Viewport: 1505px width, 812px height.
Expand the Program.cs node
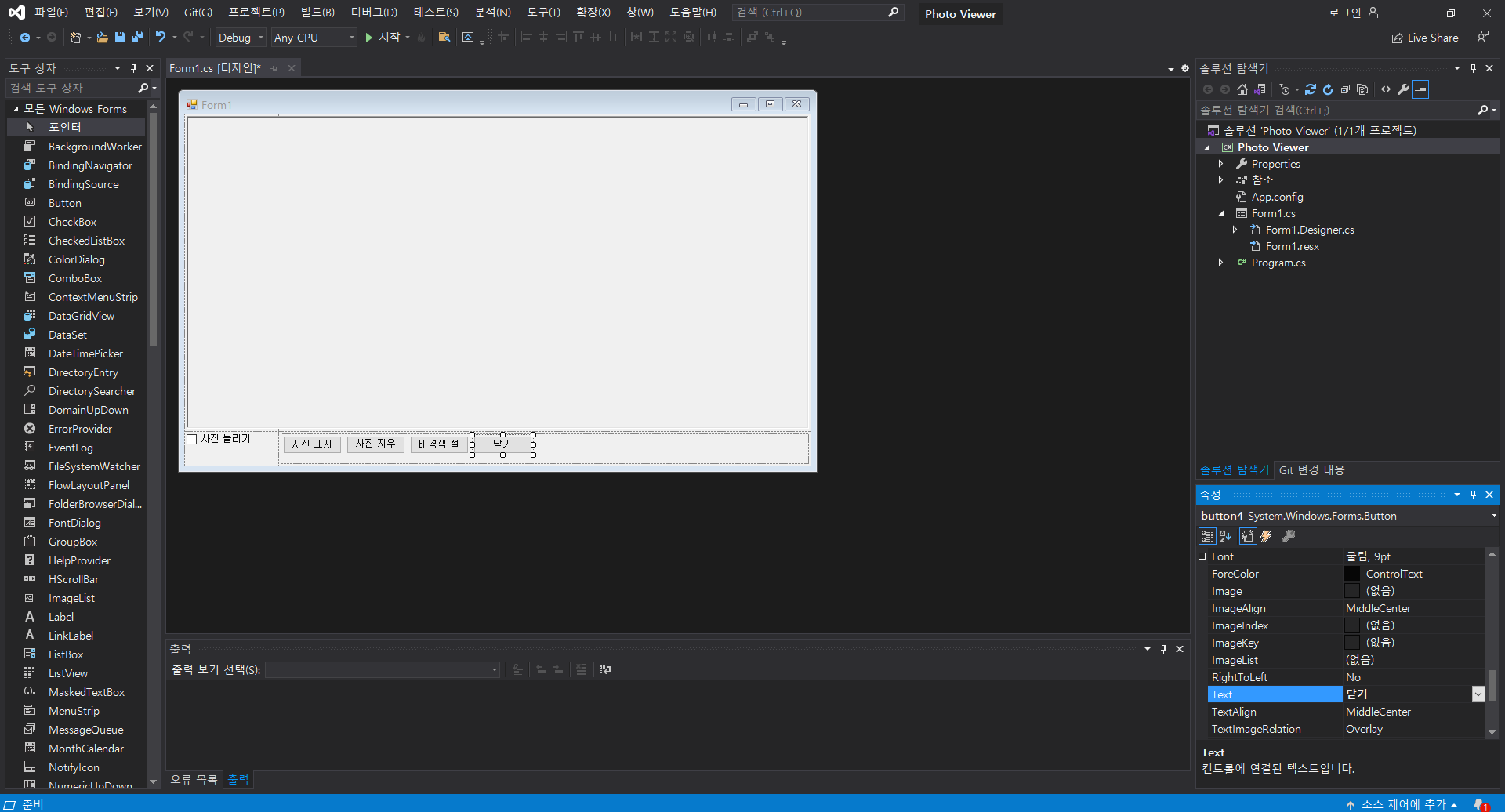click(1220, 263)
